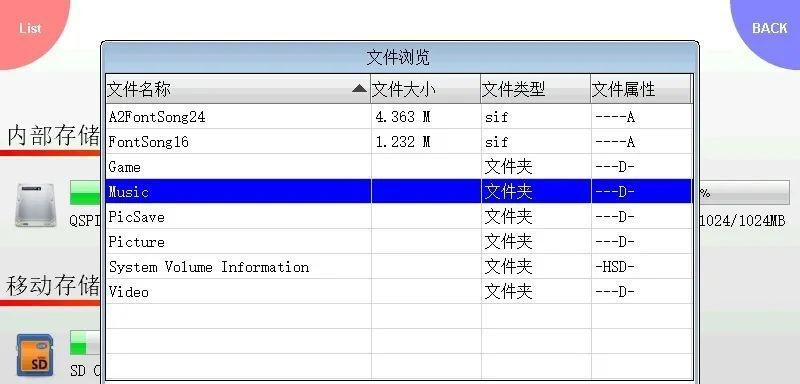
Task: Sort by the 文件属性 column header
Action: click(x=641, y=90)
